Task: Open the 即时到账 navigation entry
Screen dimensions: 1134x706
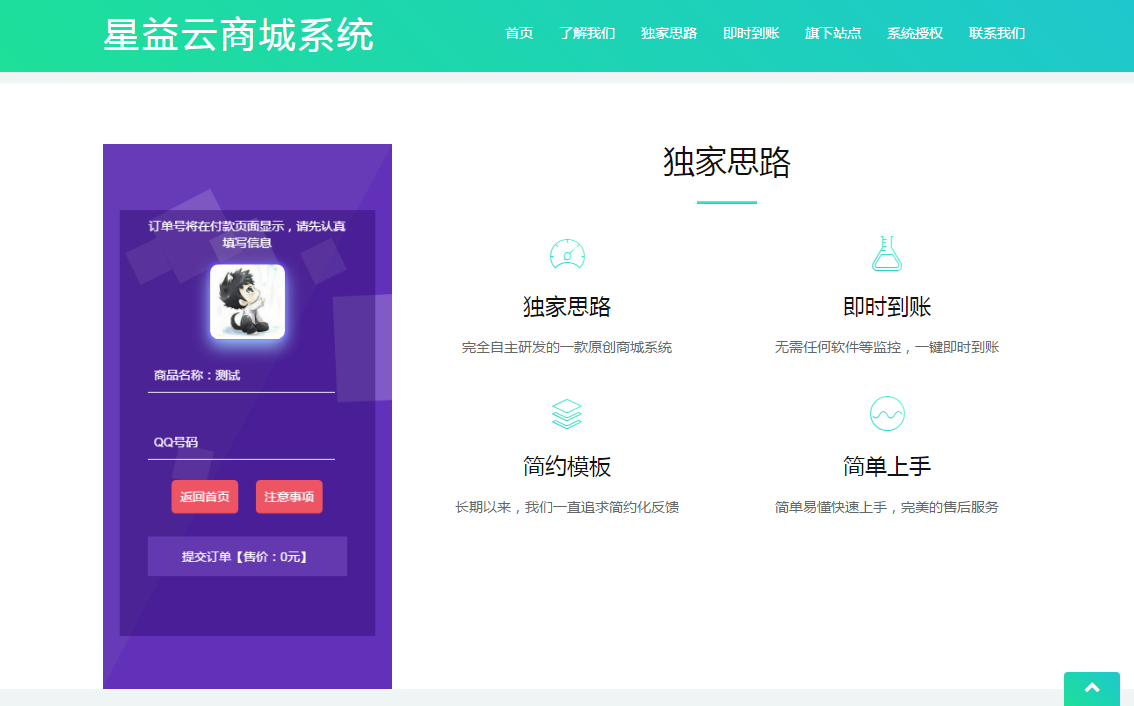Action: click(751, 33)
